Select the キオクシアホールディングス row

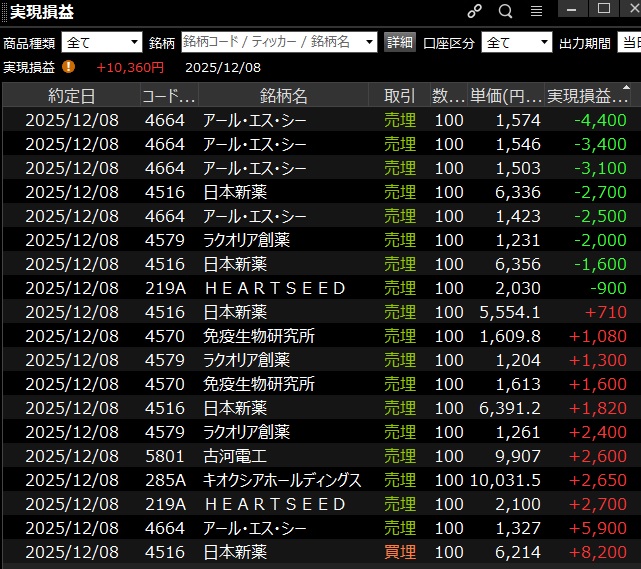coord(320,480)
